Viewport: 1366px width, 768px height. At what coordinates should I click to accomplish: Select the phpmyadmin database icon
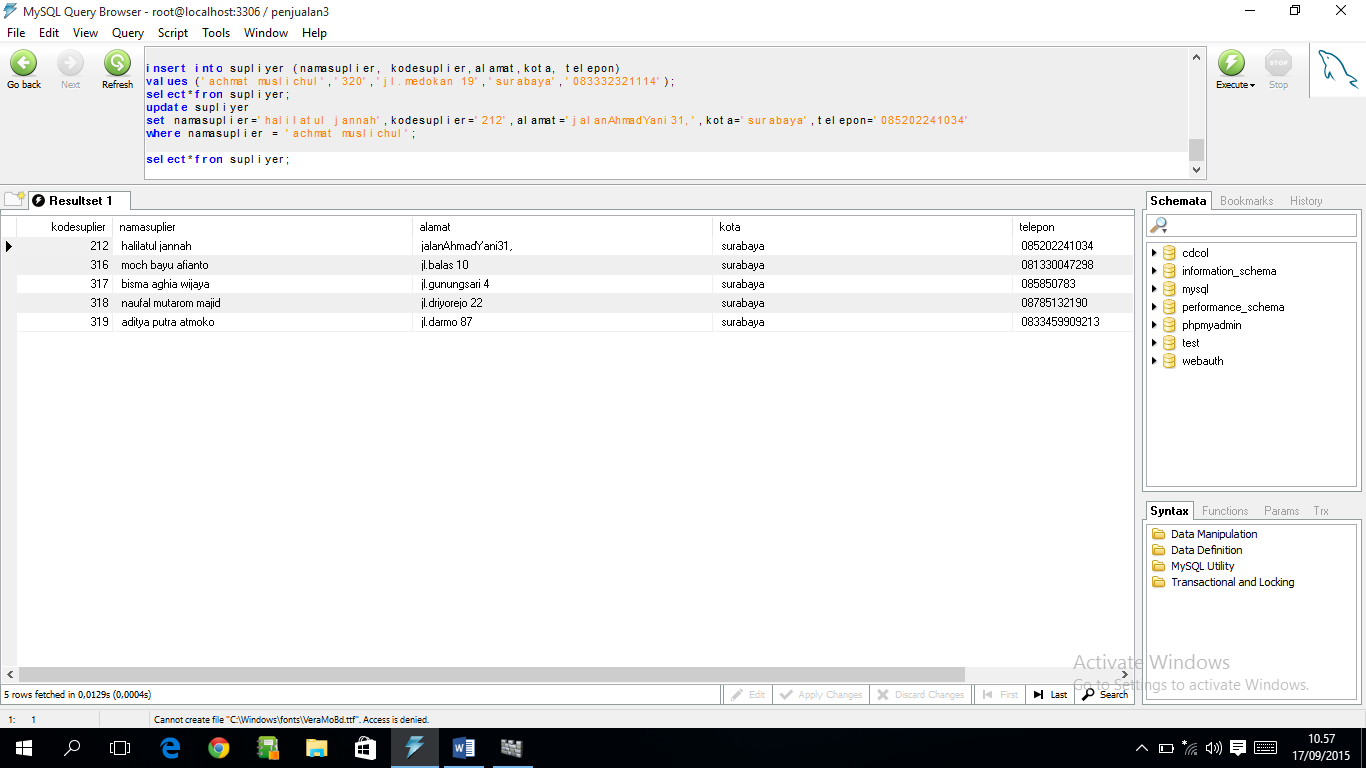point(1169,325)
